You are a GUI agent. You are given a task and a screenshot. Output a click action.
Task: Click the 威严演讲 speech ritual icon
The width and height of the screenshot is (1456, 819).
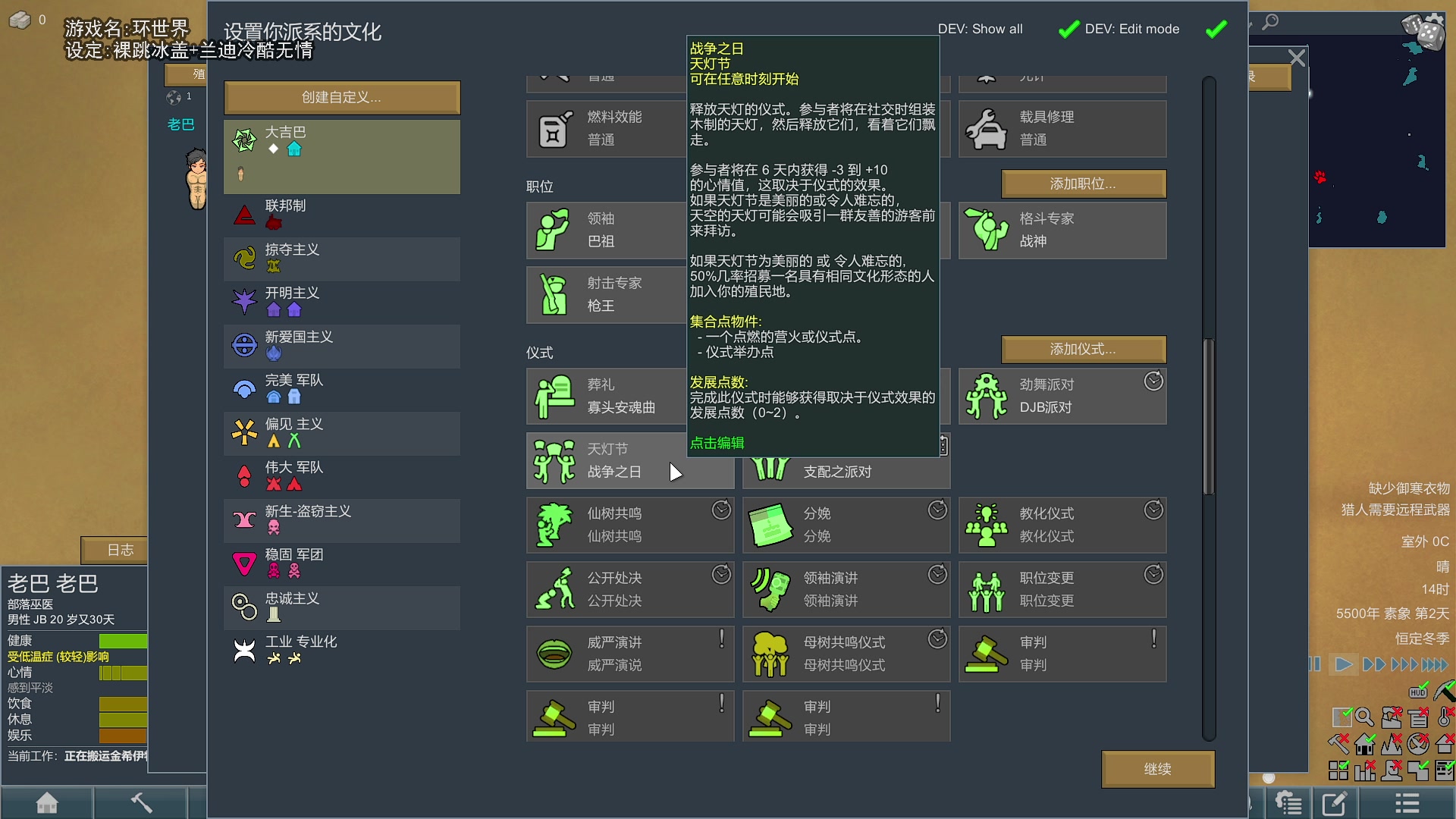pos(556,653)
